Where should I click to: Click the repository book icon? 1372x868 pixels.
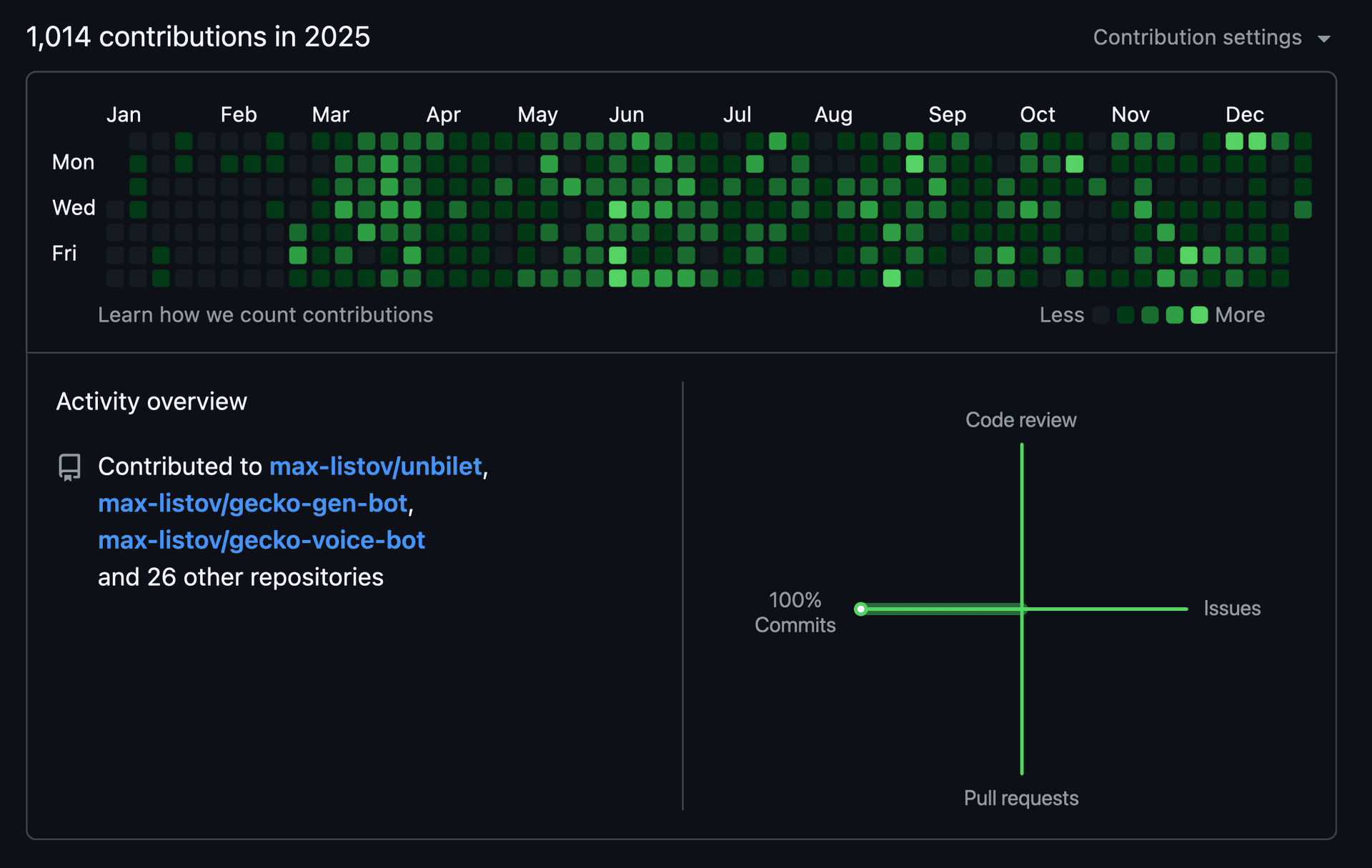(69, 467)
